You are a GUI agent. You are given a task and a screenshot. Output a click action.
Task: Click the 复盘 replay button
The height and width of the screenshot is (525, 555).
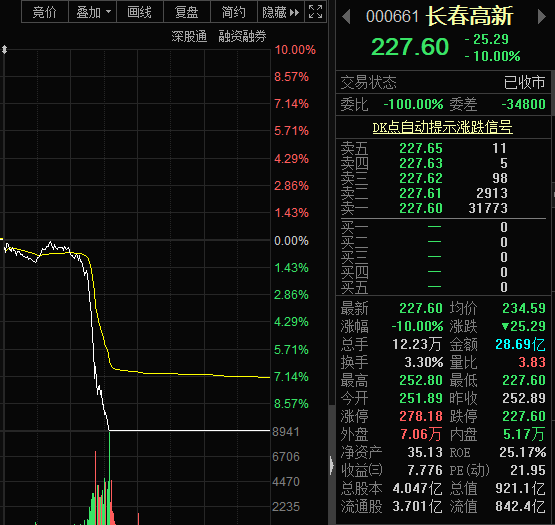point(187,12)
